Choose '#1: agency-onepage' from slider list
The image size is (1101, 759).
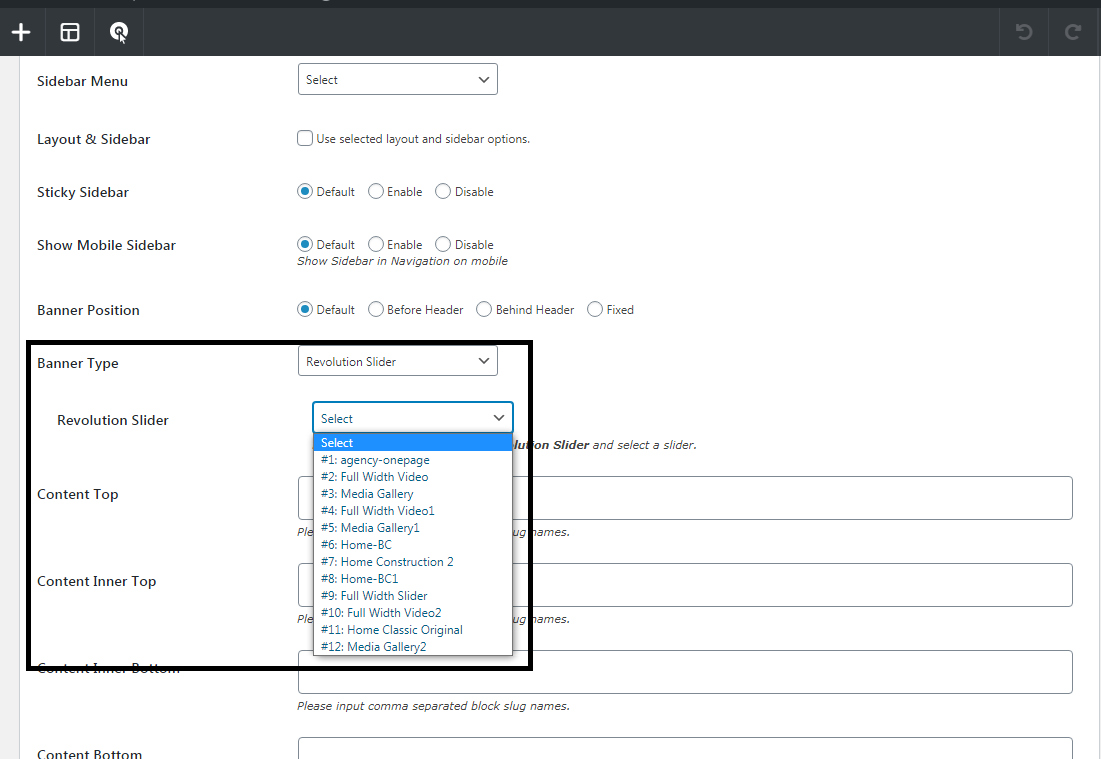tap(375, 460)
